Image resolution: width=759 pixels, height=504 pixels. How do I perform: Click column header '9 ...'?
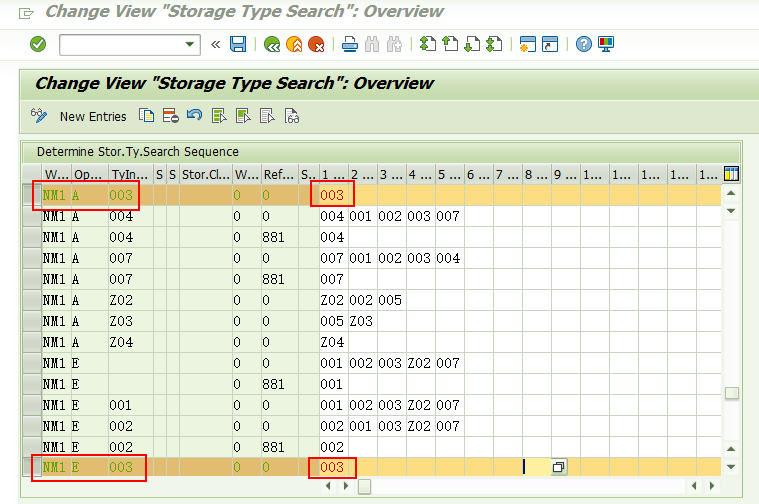point(565,175)
